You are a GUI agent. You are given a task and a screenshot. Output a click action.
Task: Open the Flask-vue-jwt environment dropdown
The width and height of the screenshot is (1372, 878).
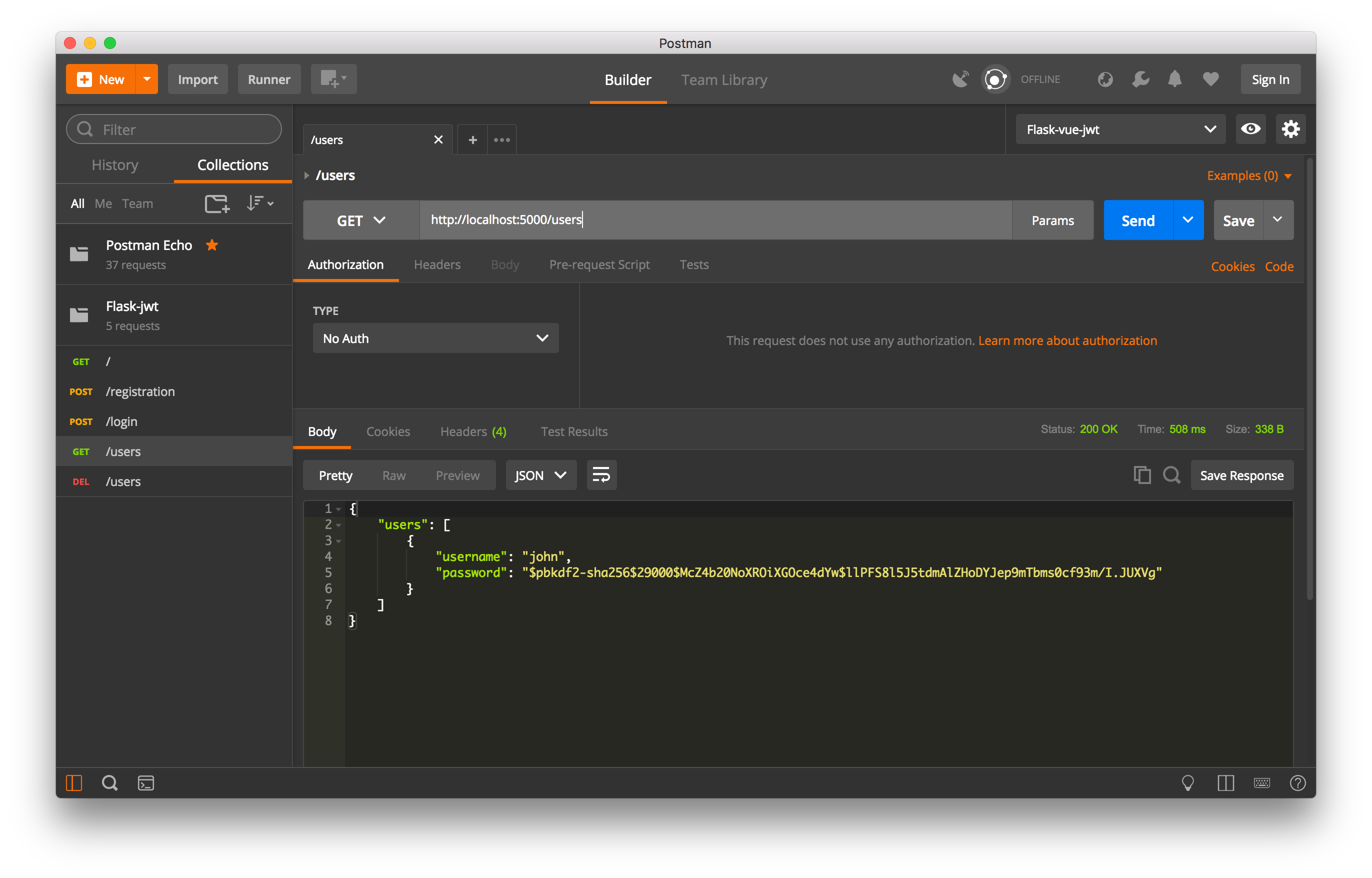(1119, 129)
